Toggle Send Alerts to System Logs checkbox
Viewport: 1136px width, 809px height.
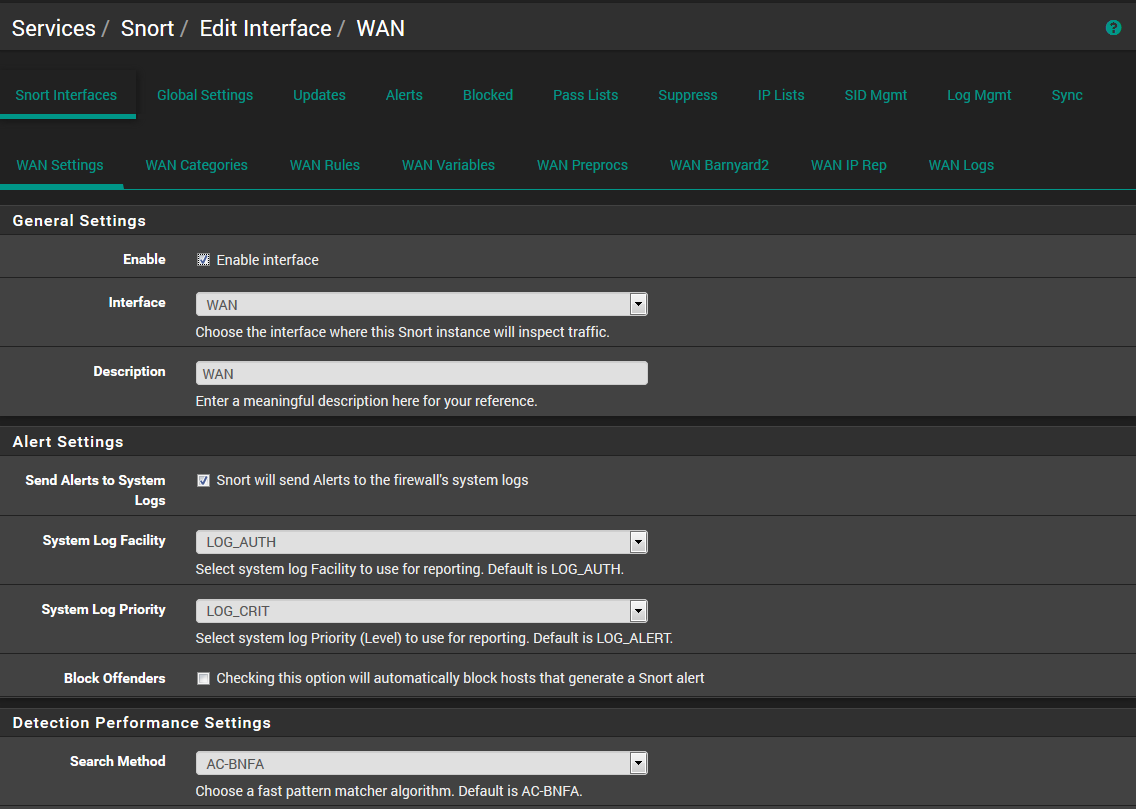pyautogui.click(x=204, y=480)
